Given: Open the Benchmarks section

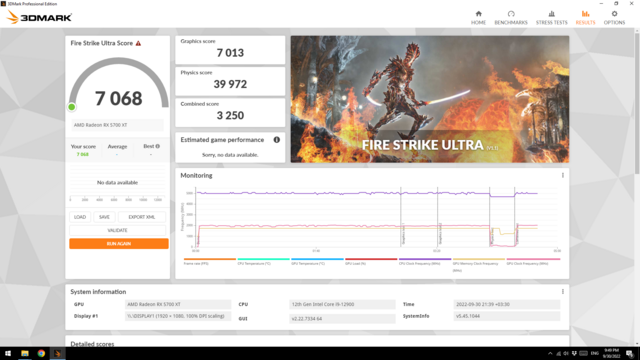Looking at the screenshot, I should point(511,18).
